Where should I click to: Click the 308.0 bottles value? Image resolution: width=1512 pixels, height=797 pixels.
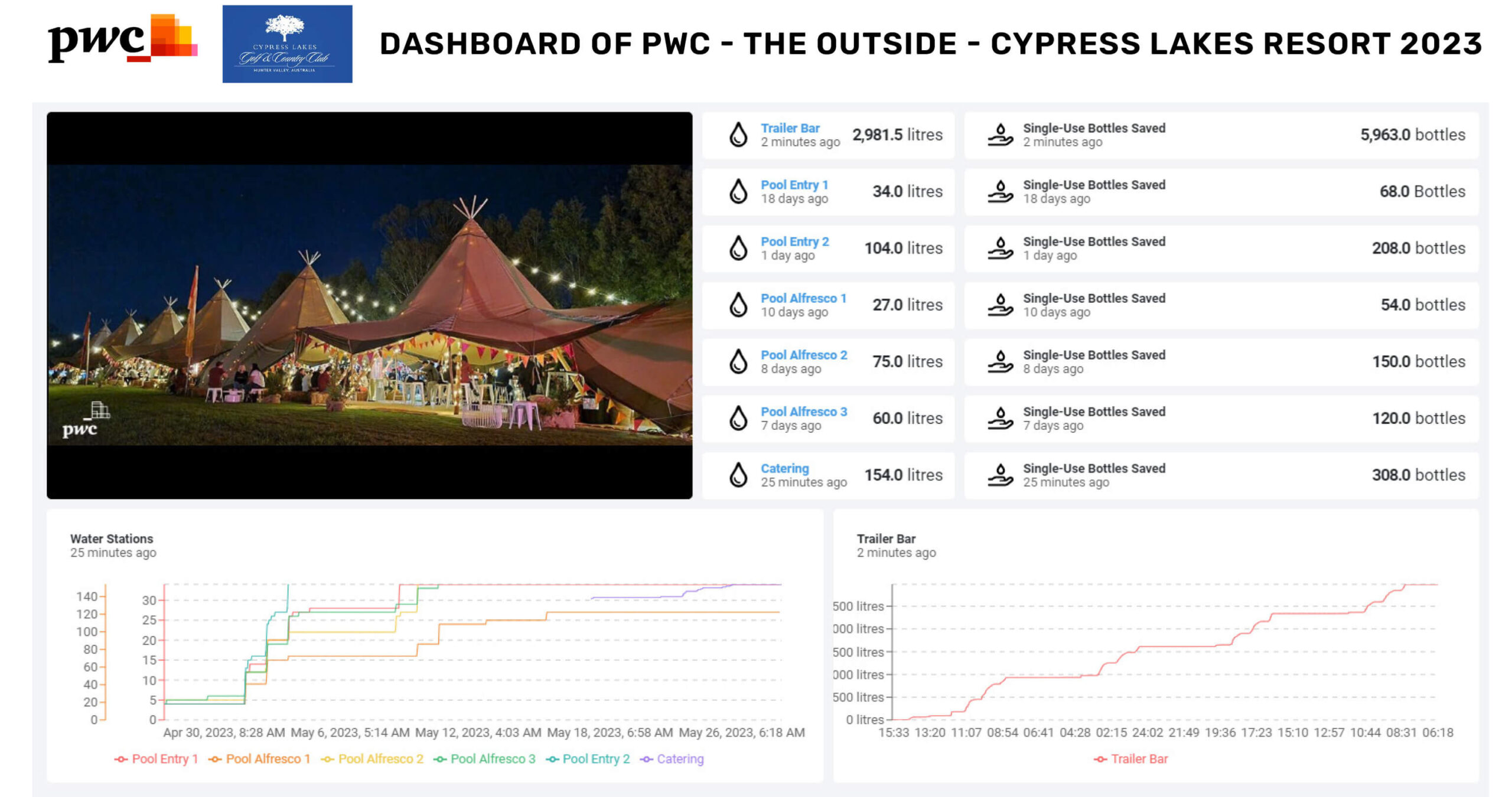pyautogui.click(x=1419, y=475)
